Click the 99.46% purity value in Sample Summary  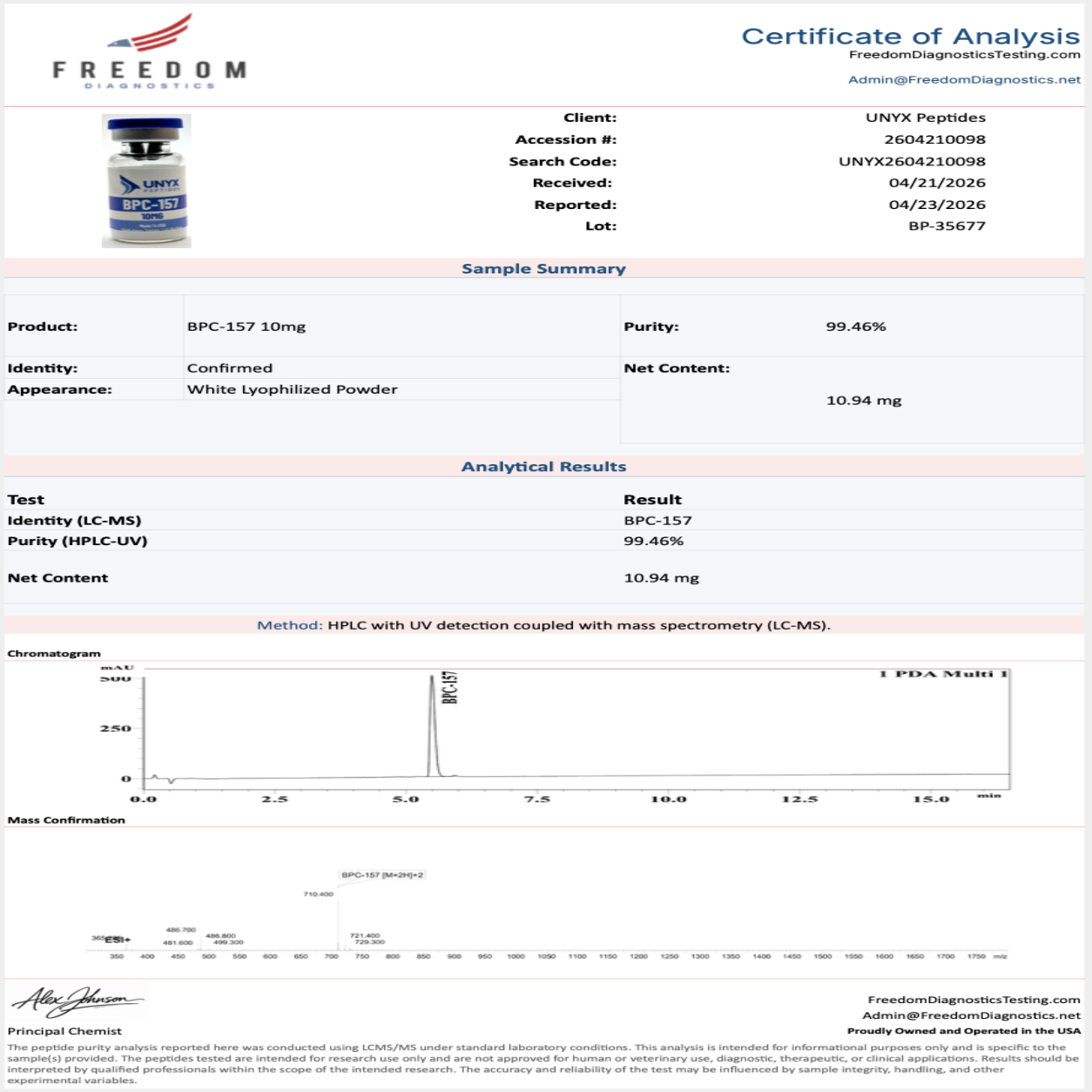click(855, 327)
